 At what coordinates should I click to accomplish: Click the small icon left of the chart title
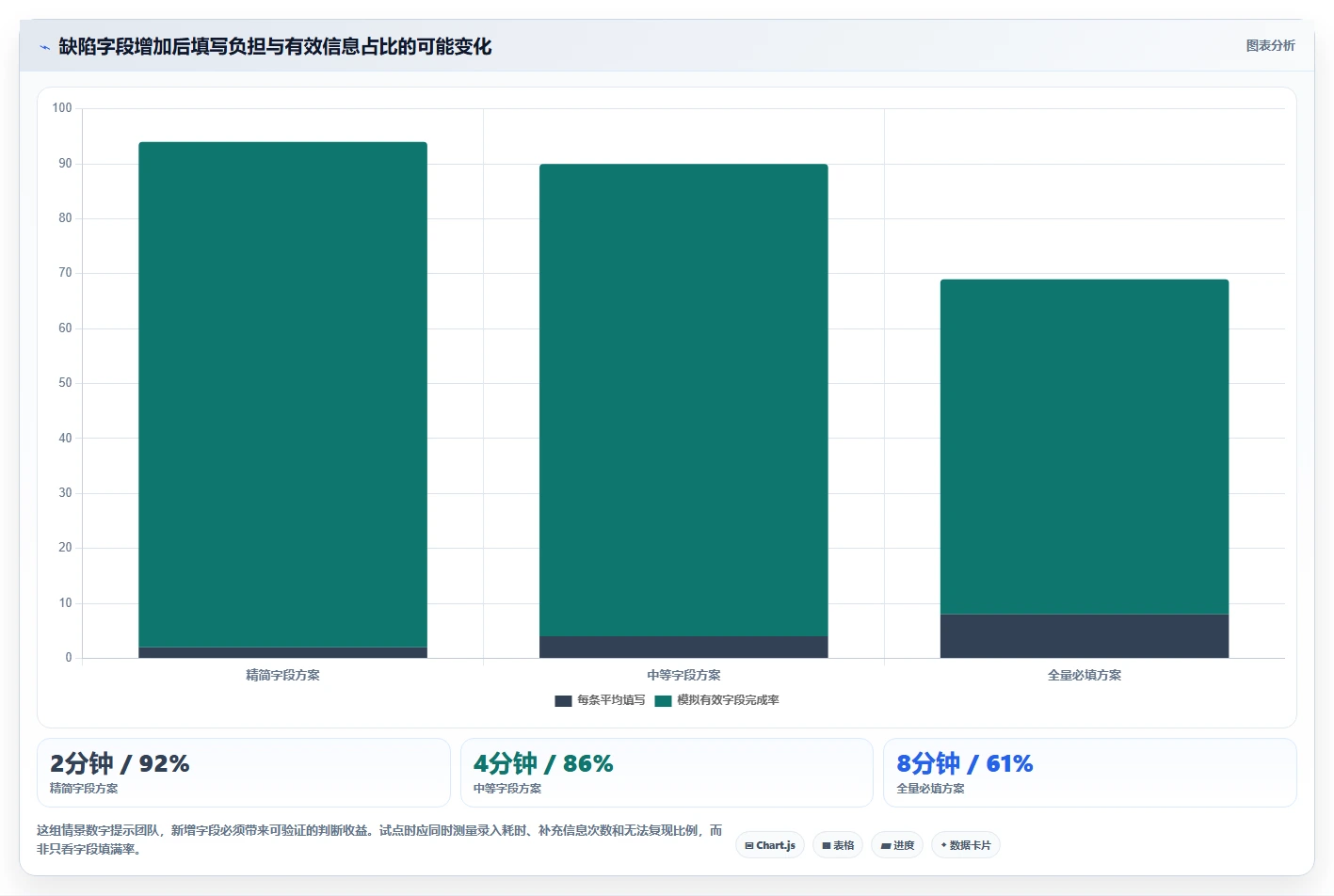pyautogui.click(x=44, y=47)
